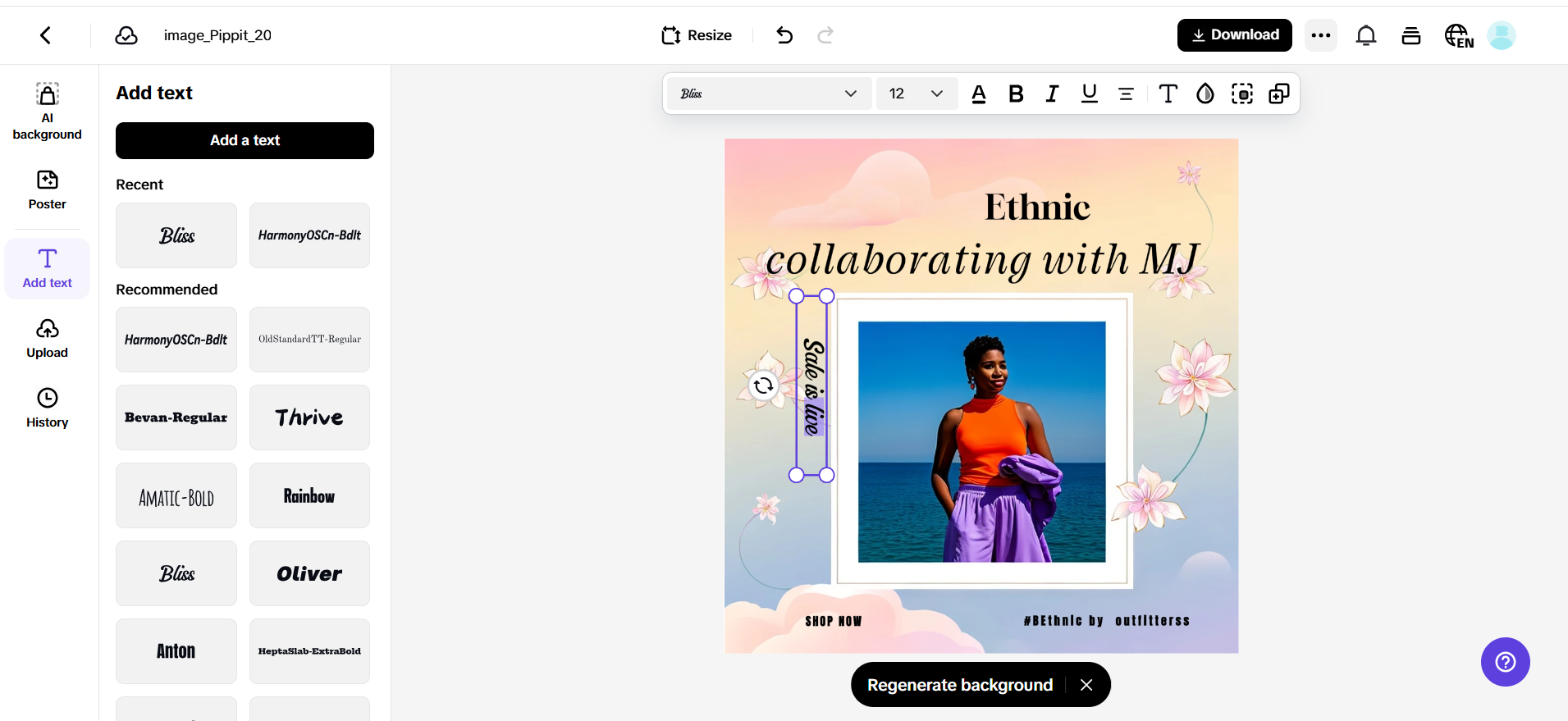The height and width of the screenshot is (721, 1568).
Task: Toggle underline formatting
Action: [1089, 94]
